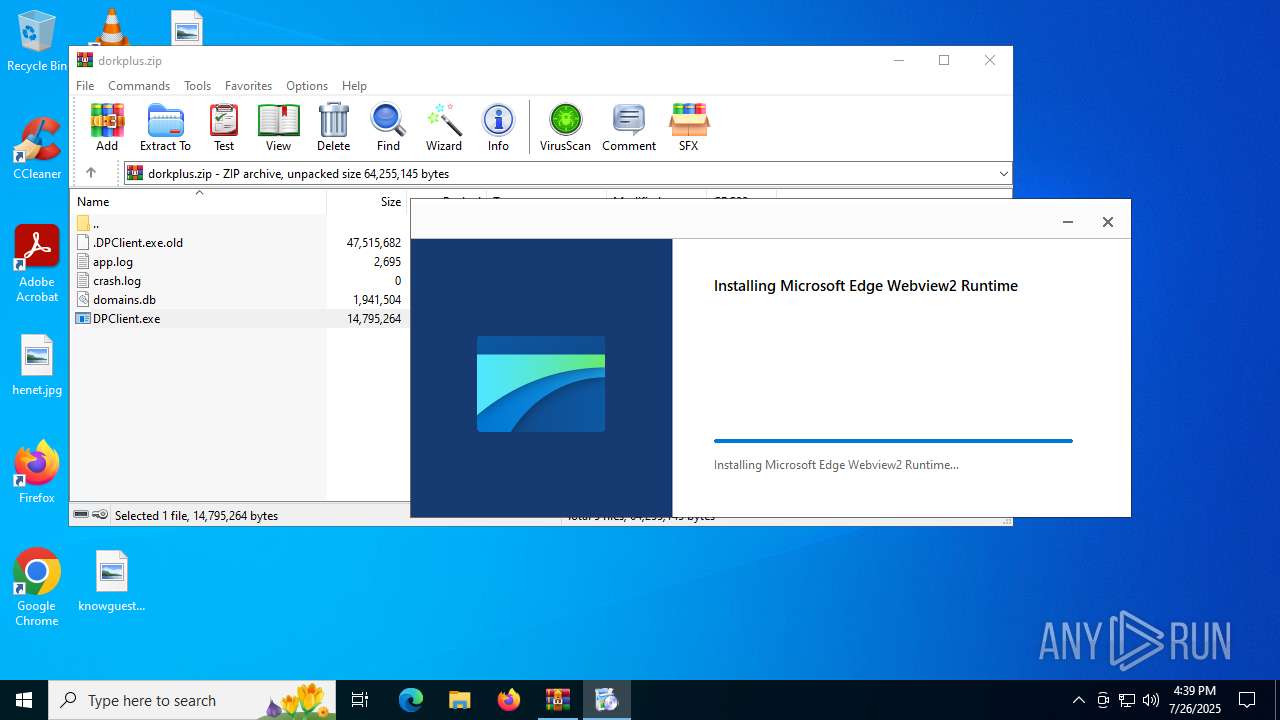Show hidden tray icons chevron
The width and height of the screenshot is (1280, 720).
pyautogui.click(x=1078, y=700)
